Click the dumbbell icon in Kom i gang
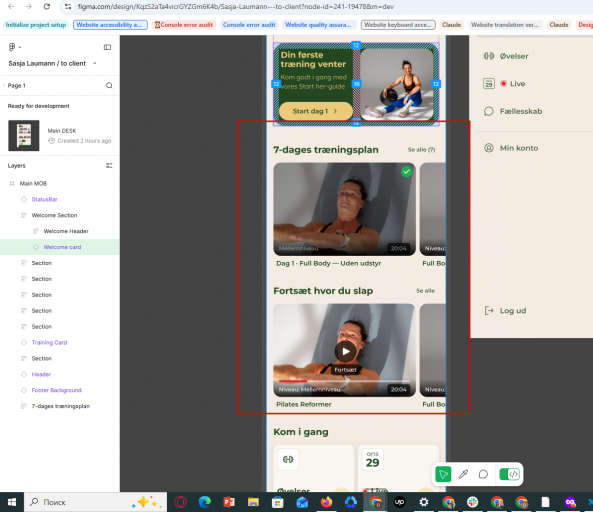 [x=288, y=459]
